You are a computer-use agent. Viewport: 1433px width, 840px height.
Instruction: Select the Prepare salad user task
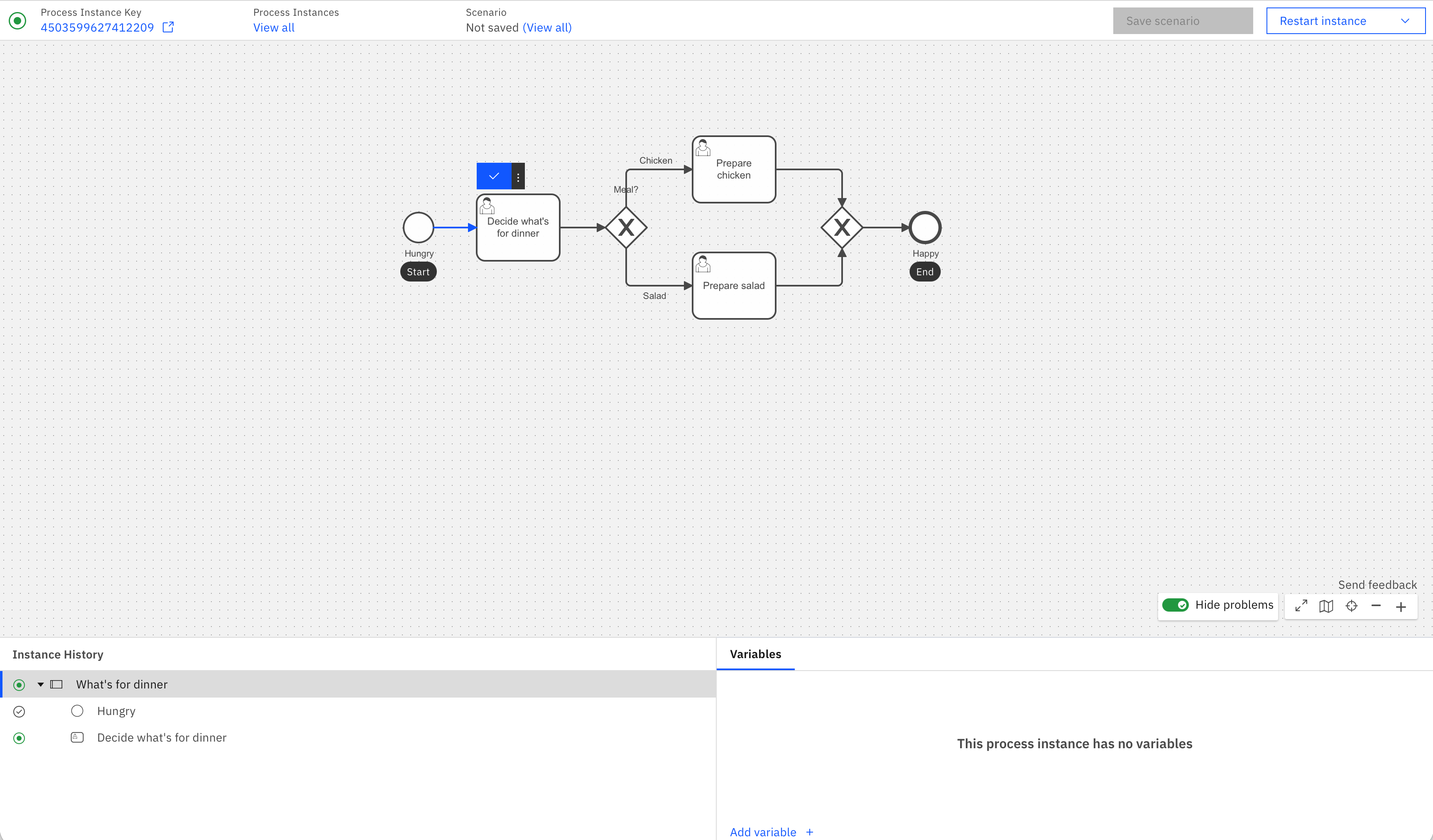tap(734, 286)
